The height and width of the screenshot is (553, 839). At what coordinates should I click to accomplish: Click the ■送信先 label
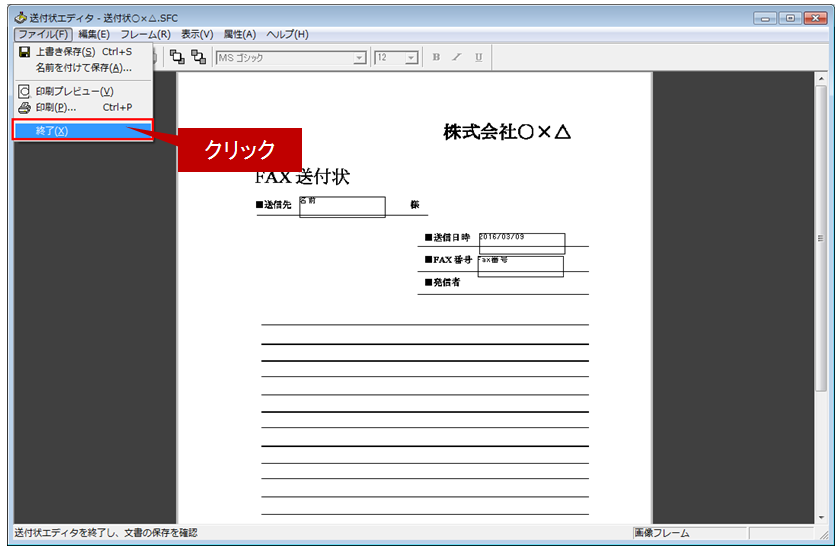tap(273, 205)
